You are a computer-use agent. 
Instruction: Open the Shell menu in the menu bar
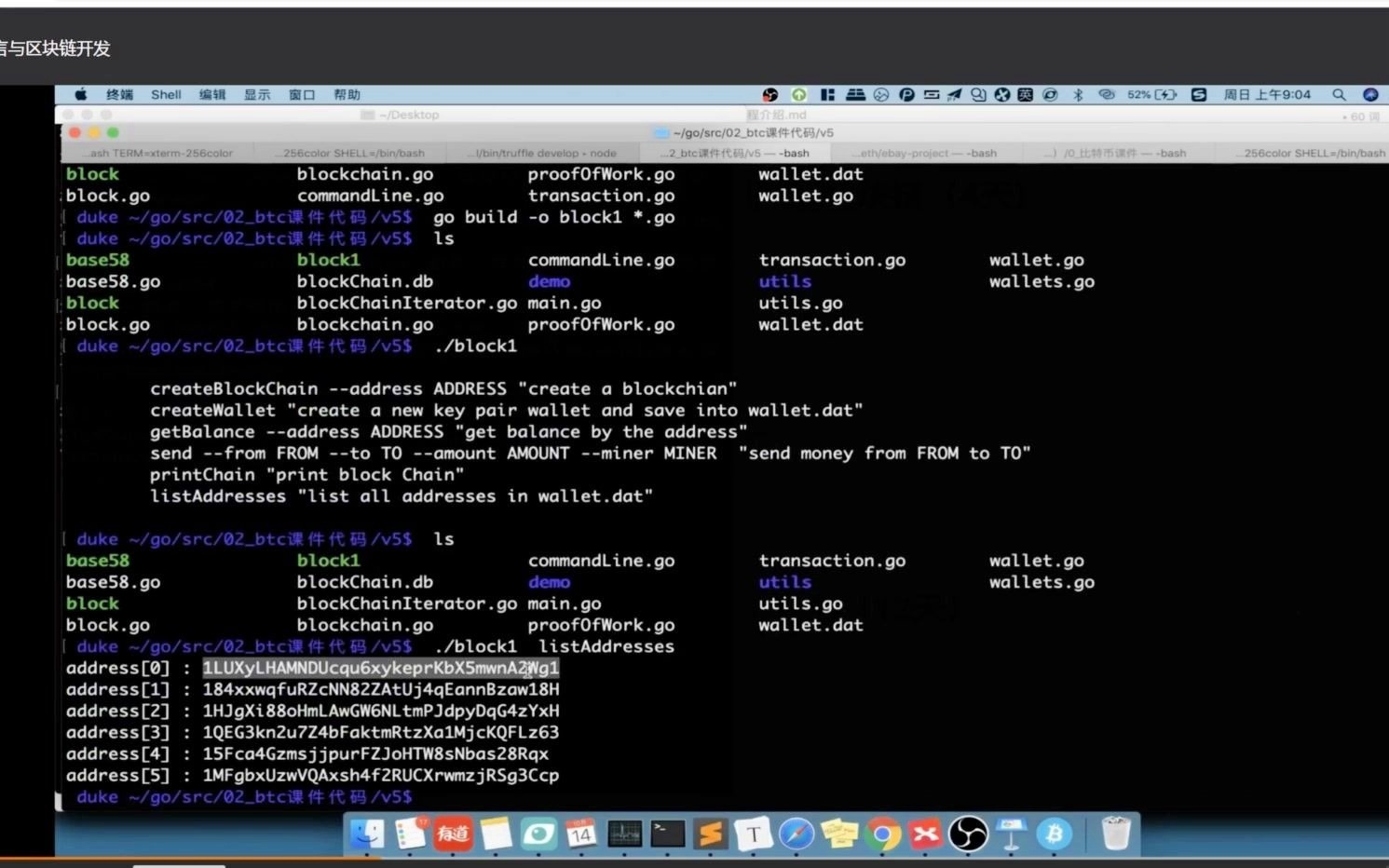tap(166, 95)
